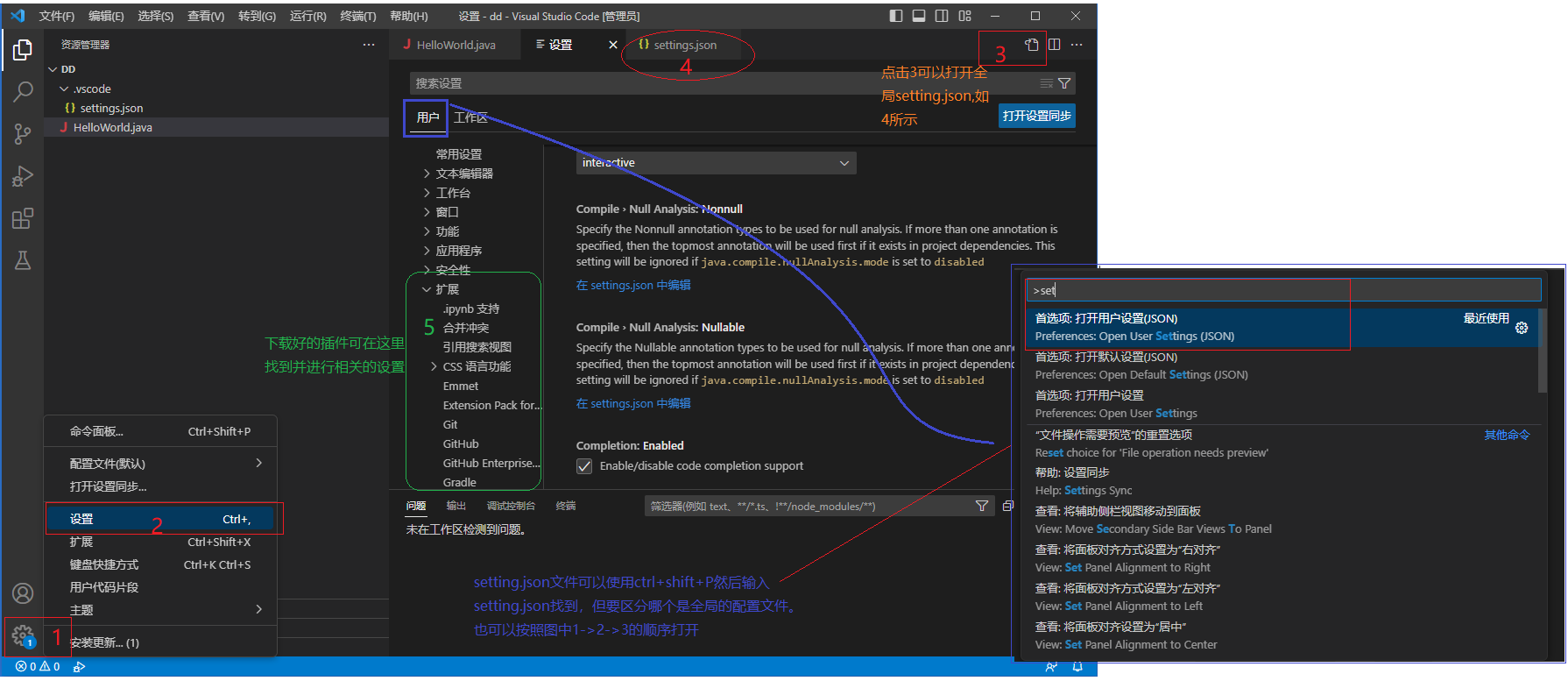Open editor More Actions ellipsis
Image resolution: width=1568 pixels, height=681 pixels.
1077,45
